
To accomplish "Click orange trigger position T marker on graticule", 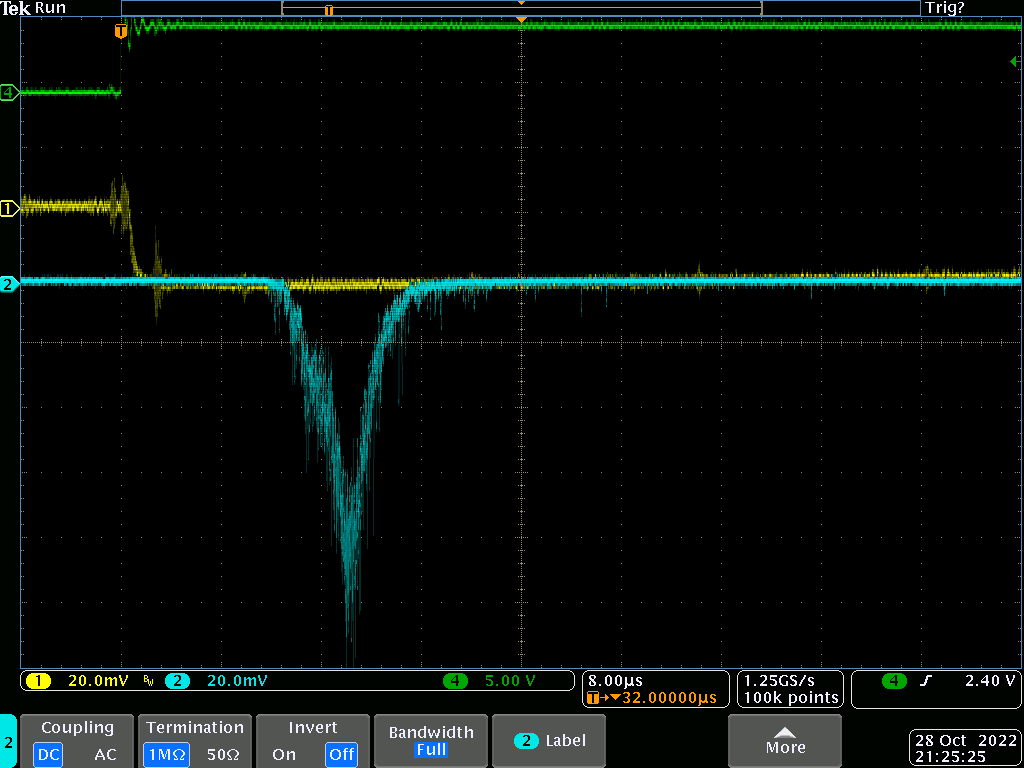I will [121, 31].
